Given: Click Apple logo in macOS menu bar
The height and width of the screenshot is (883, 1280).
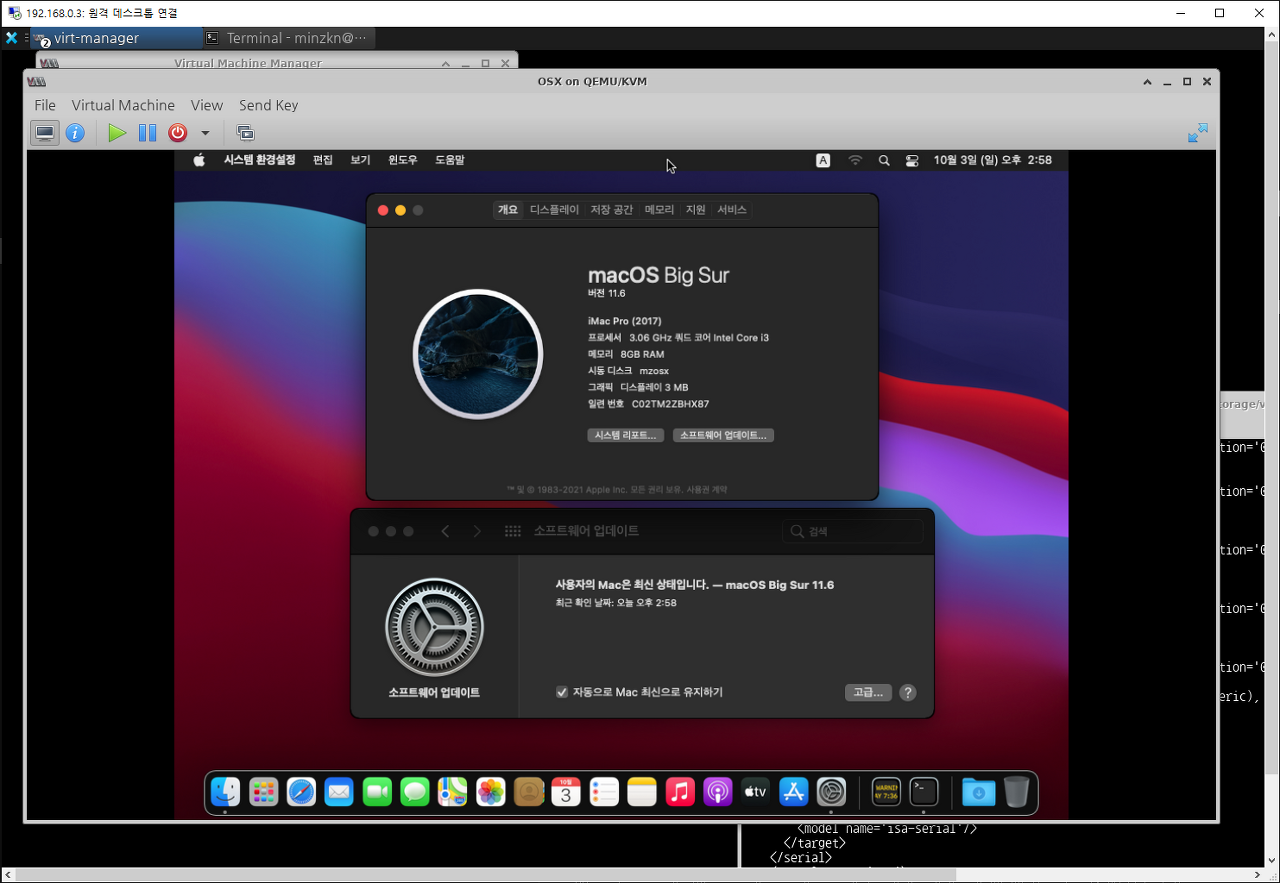Looking at the screenshot, I should [199, 160].
